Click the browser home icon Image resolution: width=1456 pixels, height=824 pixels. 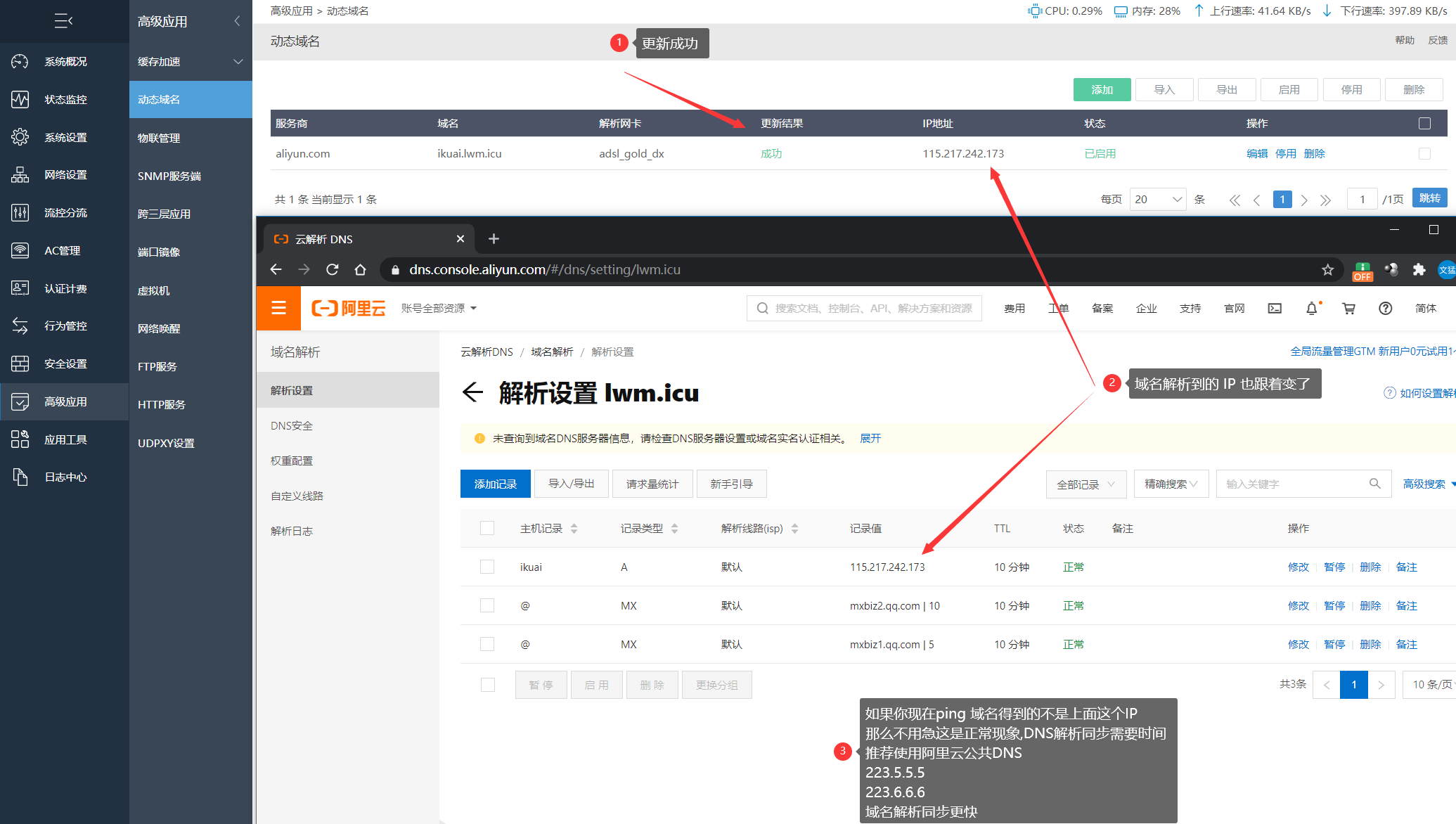click(360, 270)
